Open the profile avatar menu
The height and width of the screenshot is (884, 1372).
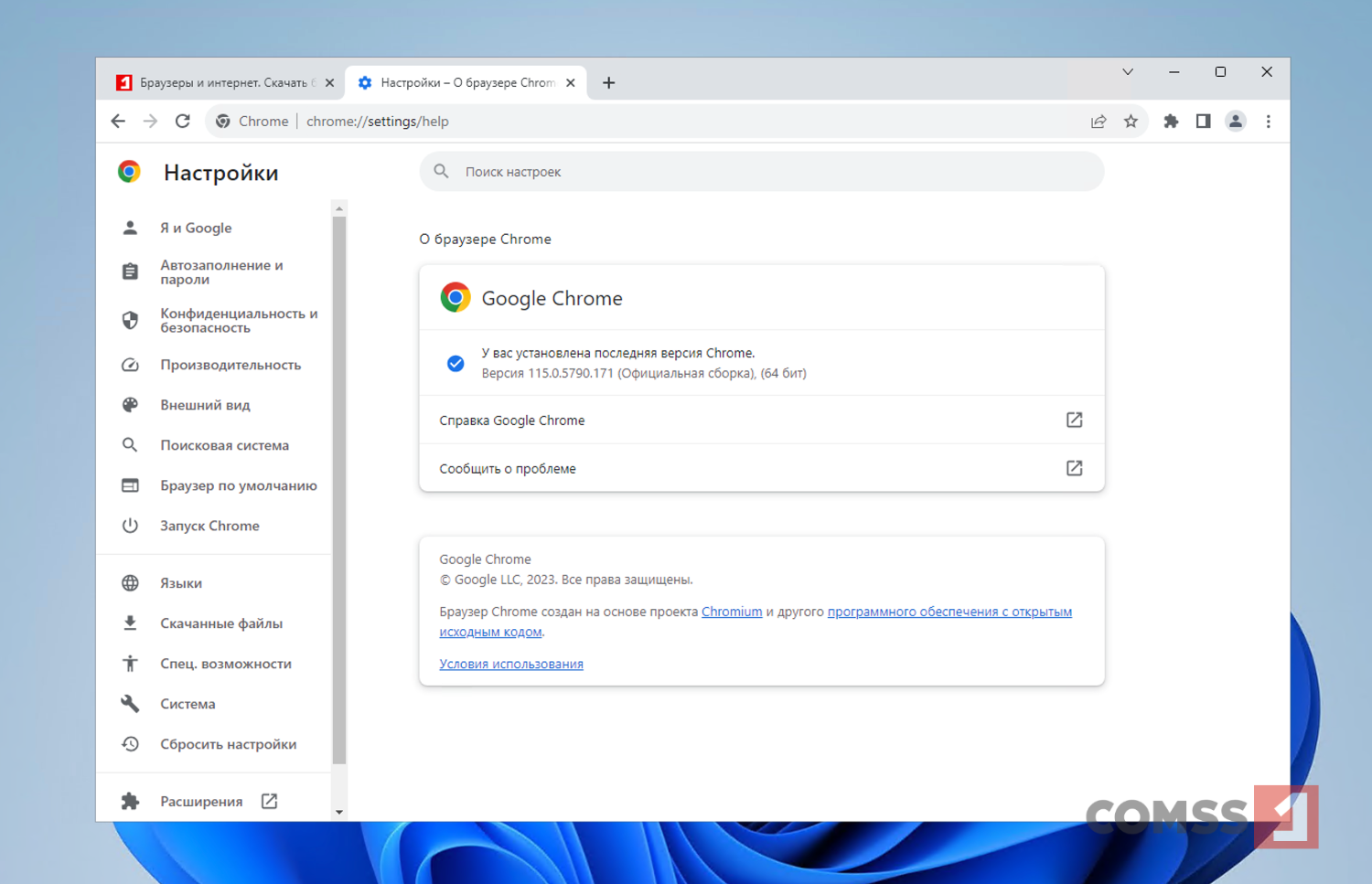pyautogui.click(x=1236, y=121)
